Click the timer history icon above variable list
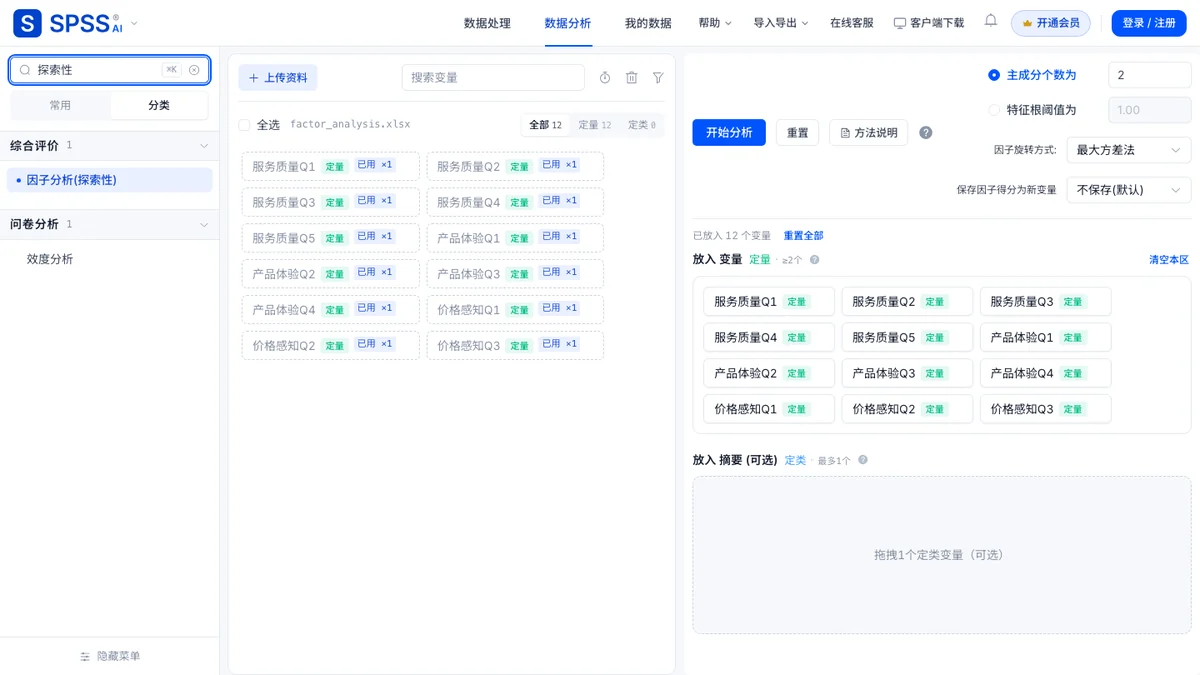1200x675 pixels. click(x=605, y=78)
